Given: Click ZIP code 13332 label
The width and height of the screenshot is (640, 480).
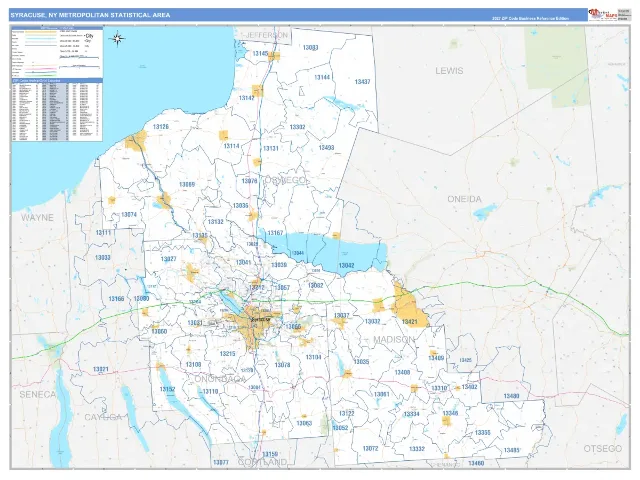Looking at the screenshot, I should [x=417, y=449].
